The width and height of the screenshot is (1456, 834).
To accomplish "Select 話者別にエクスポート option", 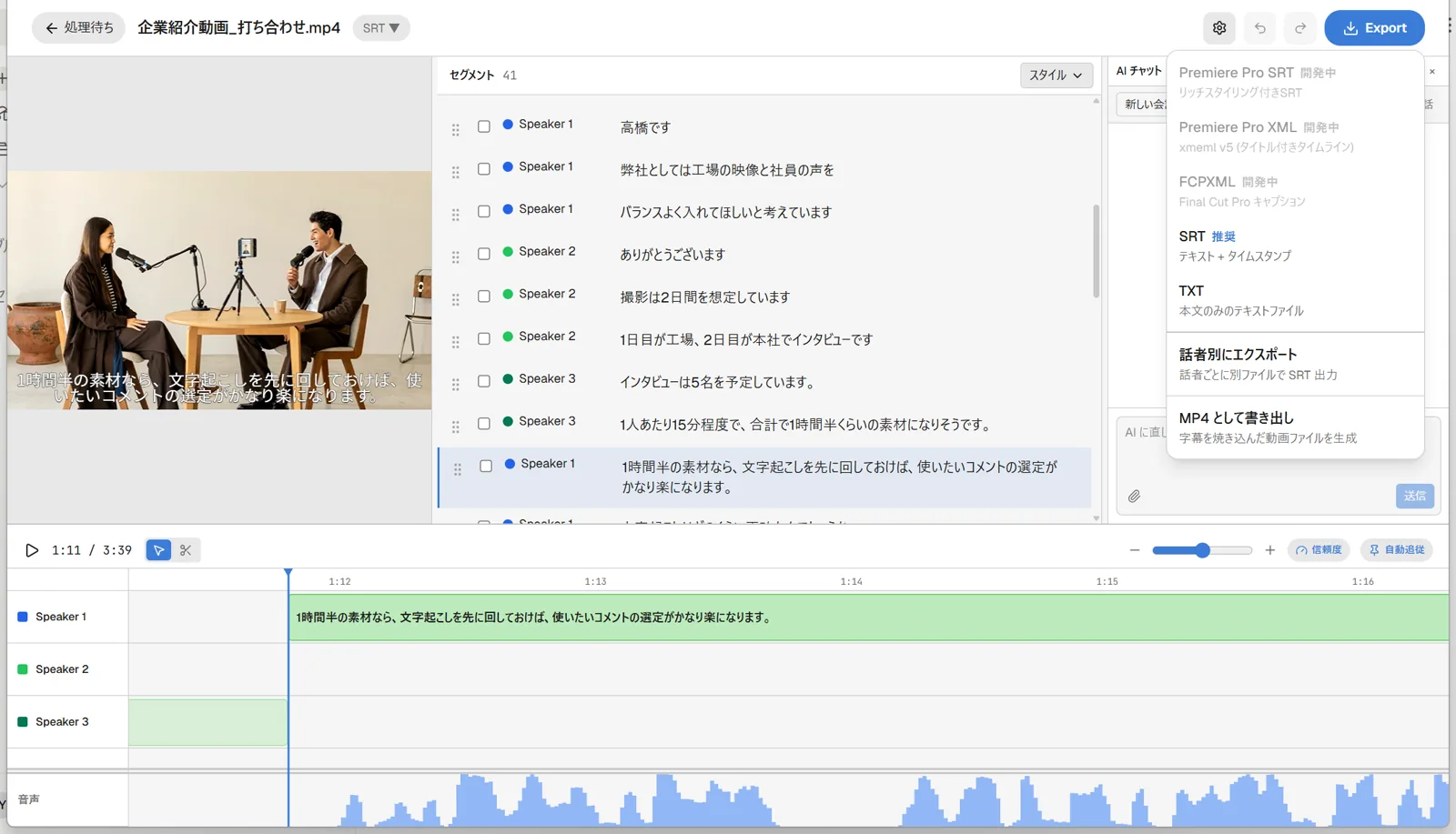I will click(x=1295, y=364).
